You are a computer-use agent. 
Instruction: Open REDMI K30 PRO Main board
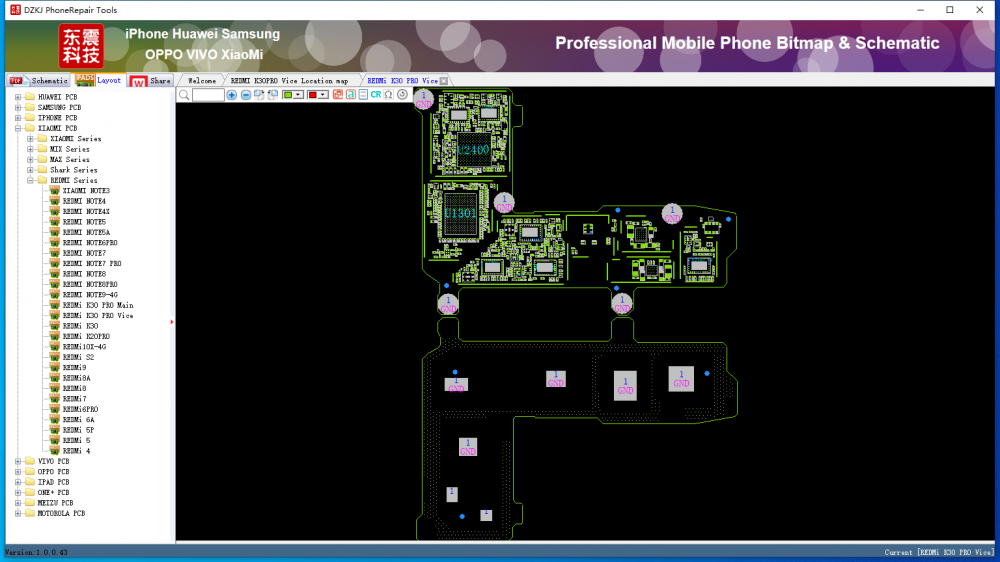tap(97, 305)
